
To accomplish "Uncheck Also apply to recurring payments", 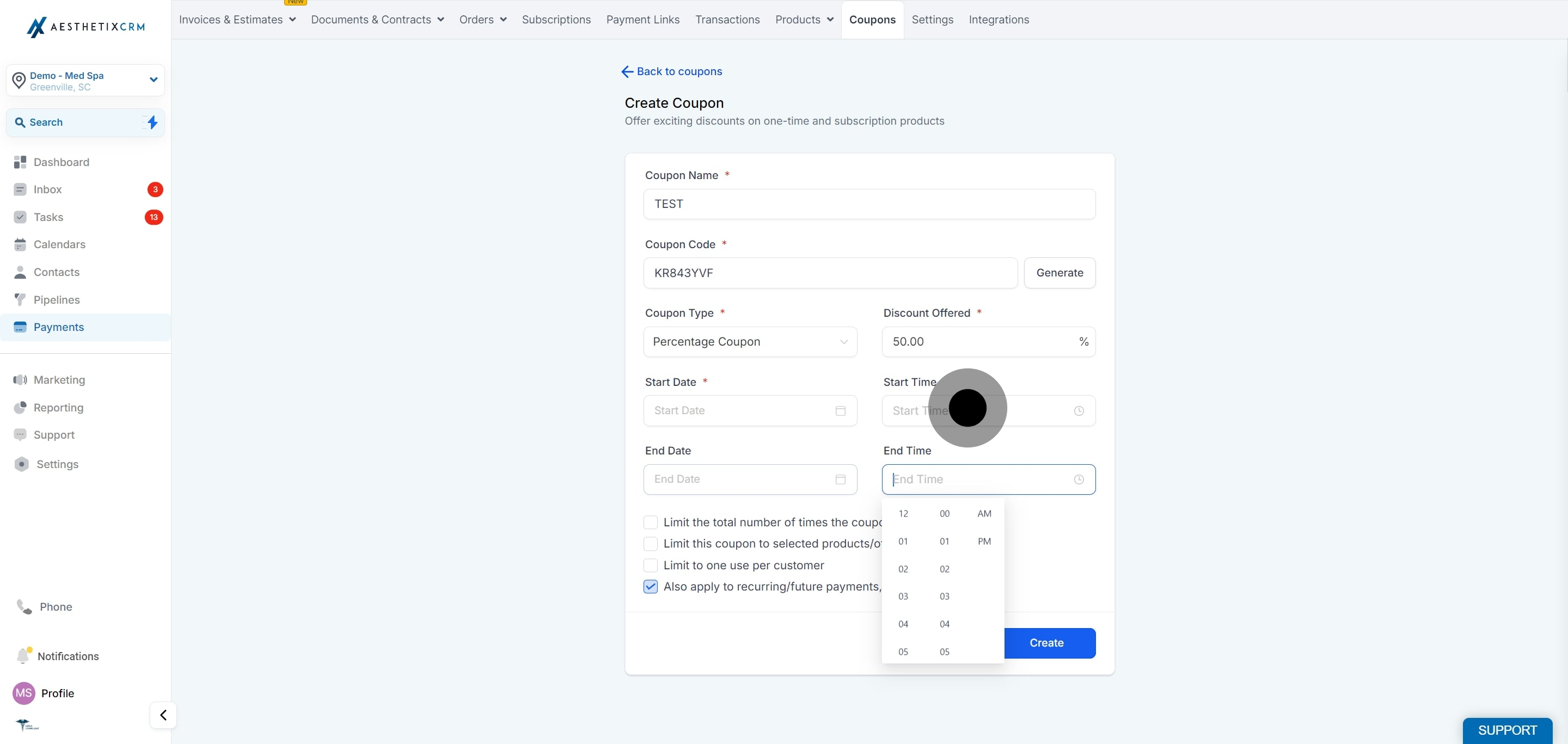I will pyautogui.click(x=650, y=587).
